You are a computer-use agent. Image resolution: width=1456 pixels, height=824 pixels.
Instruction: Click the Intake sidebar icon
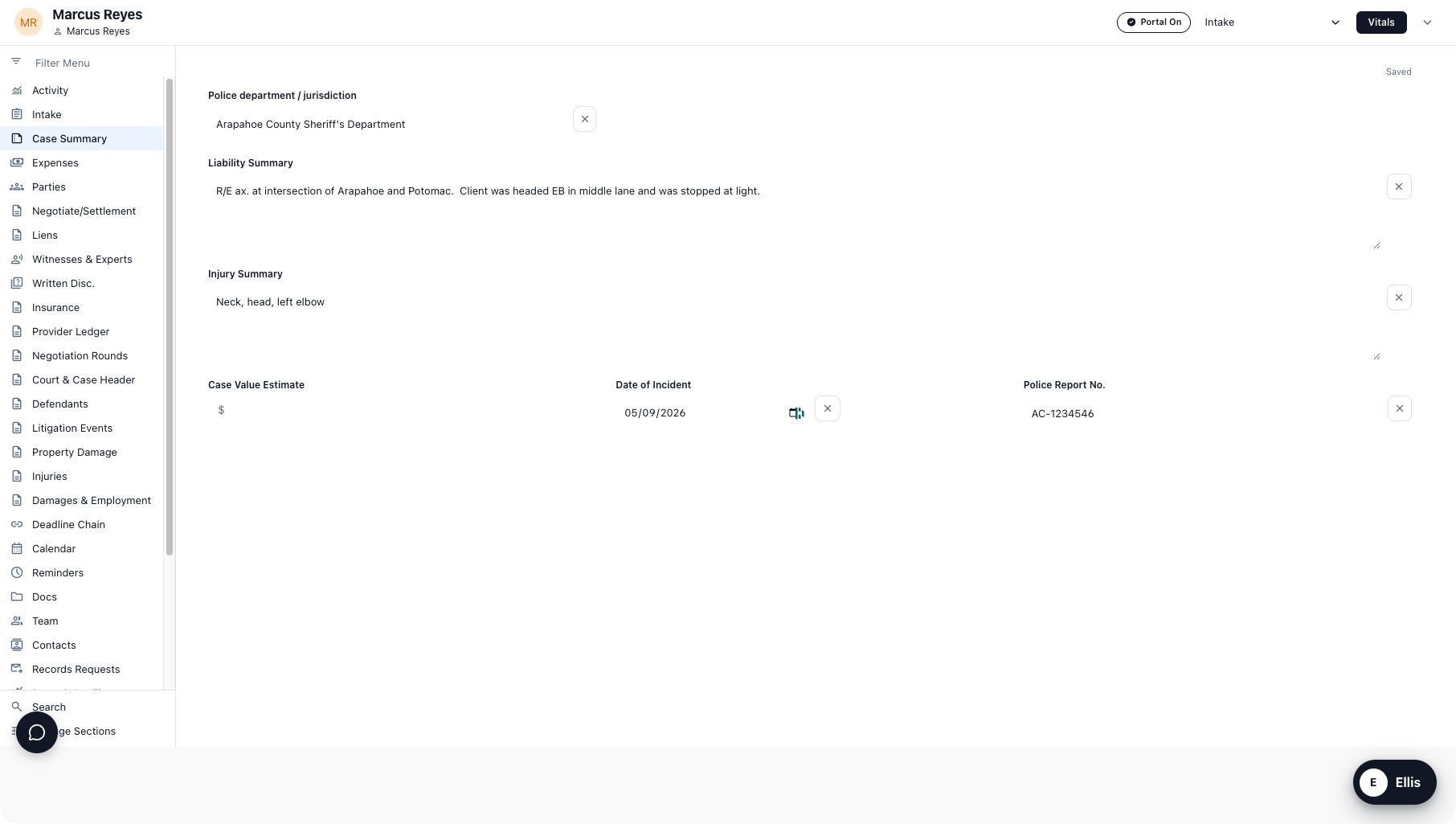tap(17, 115)
